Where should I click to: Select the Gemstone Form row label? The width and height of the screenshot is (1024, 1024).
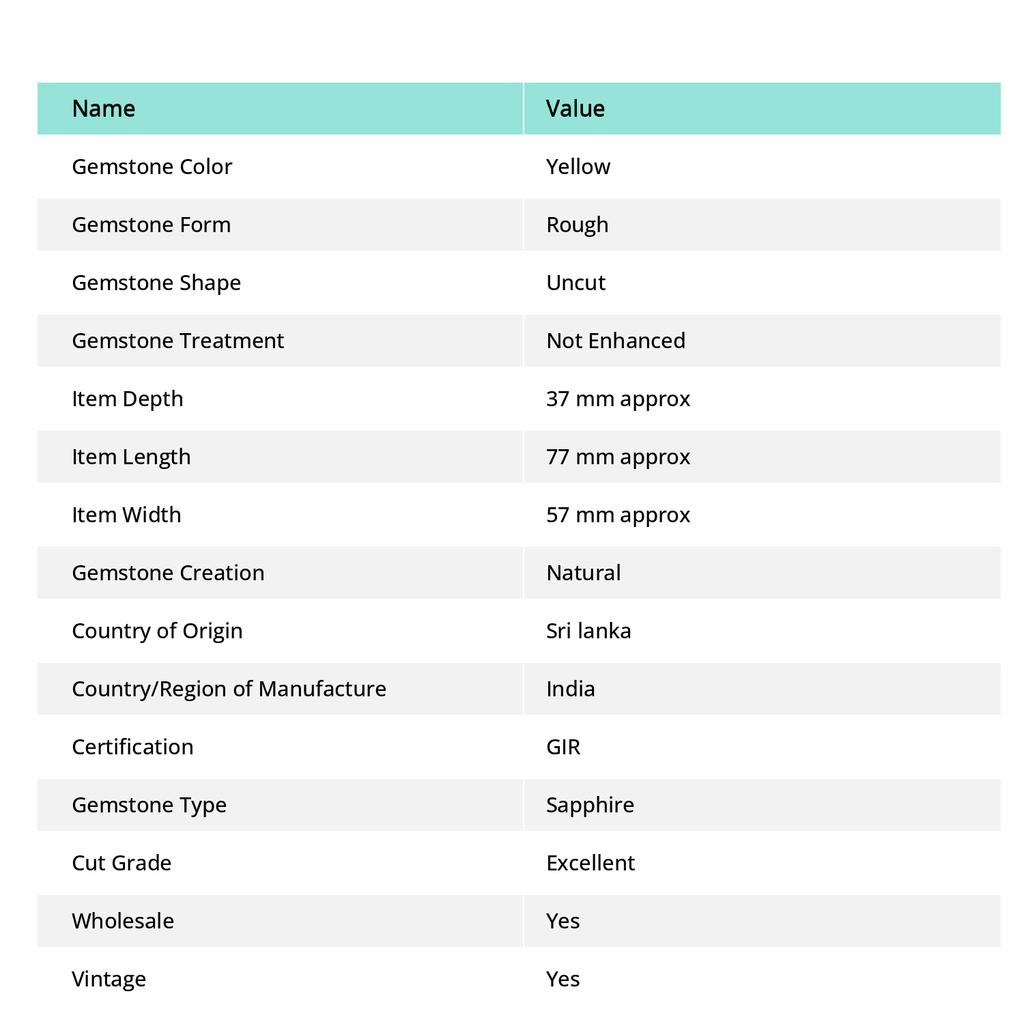(151, 225)
